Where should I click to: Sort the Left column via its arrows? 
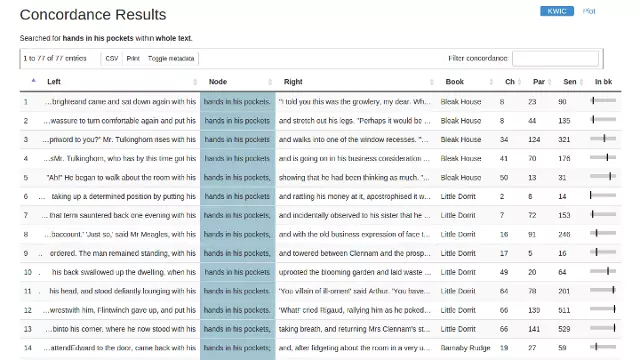195,82
